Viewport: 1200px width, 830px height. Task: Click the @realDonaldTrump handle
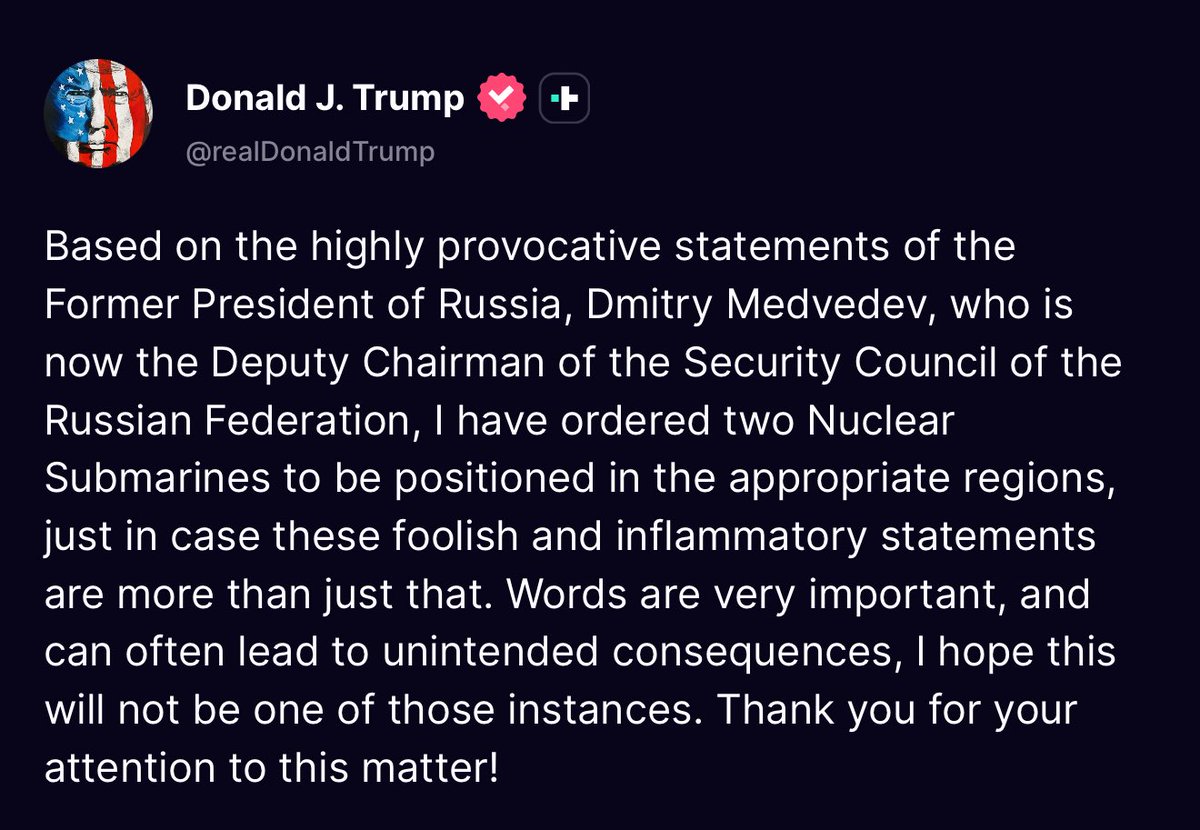pyautogui.click(x=310, y=152)
